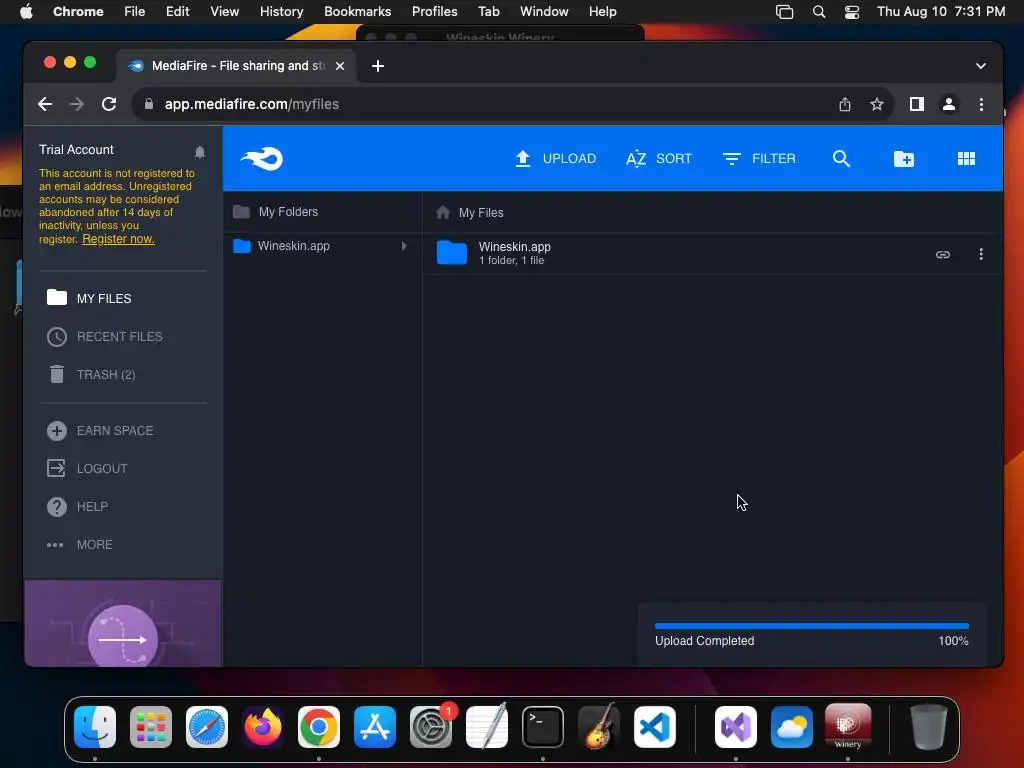Screen dimensions: 1024x768
Task: Click the site lock icon
Action: 149,104
